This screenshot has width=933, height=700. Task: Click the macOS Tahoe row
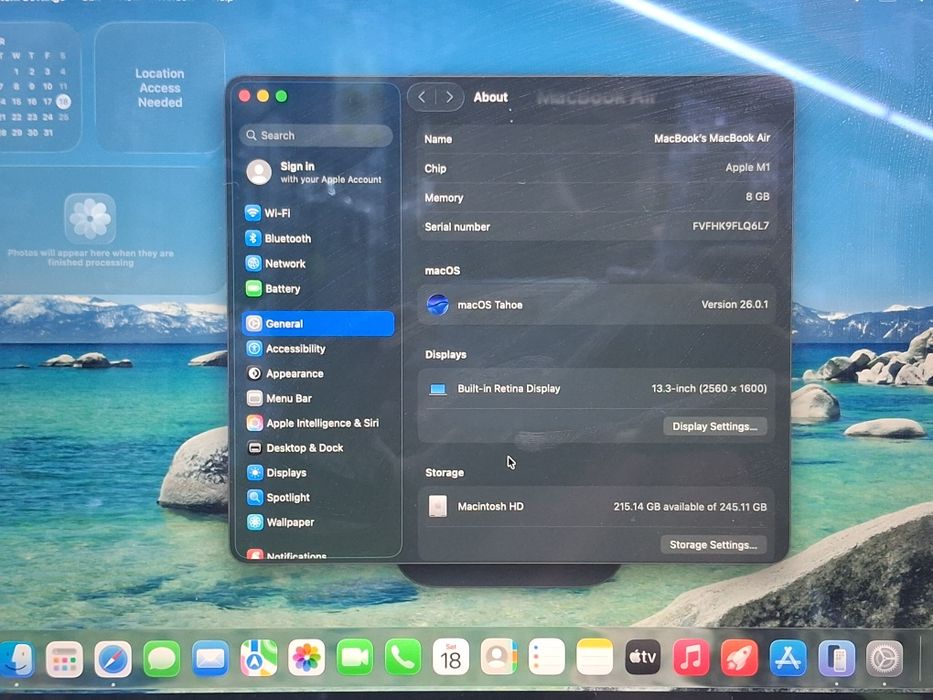click(x=597, y=304)
